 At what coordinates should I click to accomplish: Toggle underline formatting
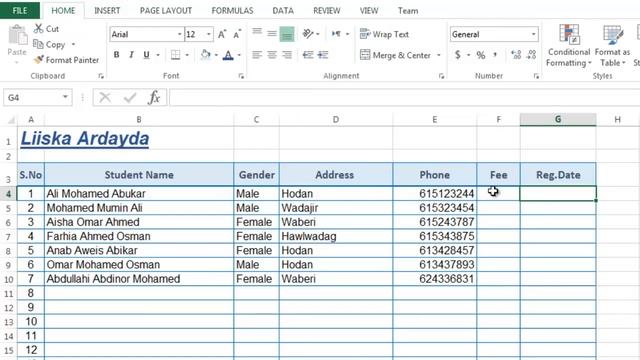[x=146, y=55]
